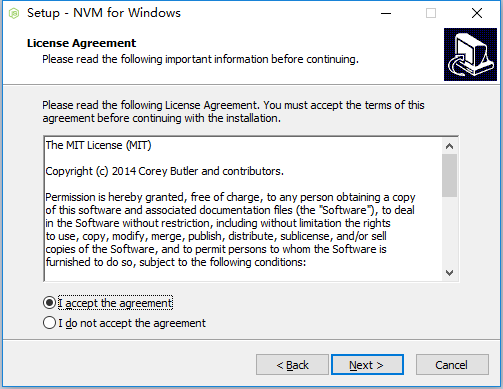The height and width of the screenshot is (389, 503).
Task: Click the 'I accept the agreement' label text
Action: [x=115, y=303]
